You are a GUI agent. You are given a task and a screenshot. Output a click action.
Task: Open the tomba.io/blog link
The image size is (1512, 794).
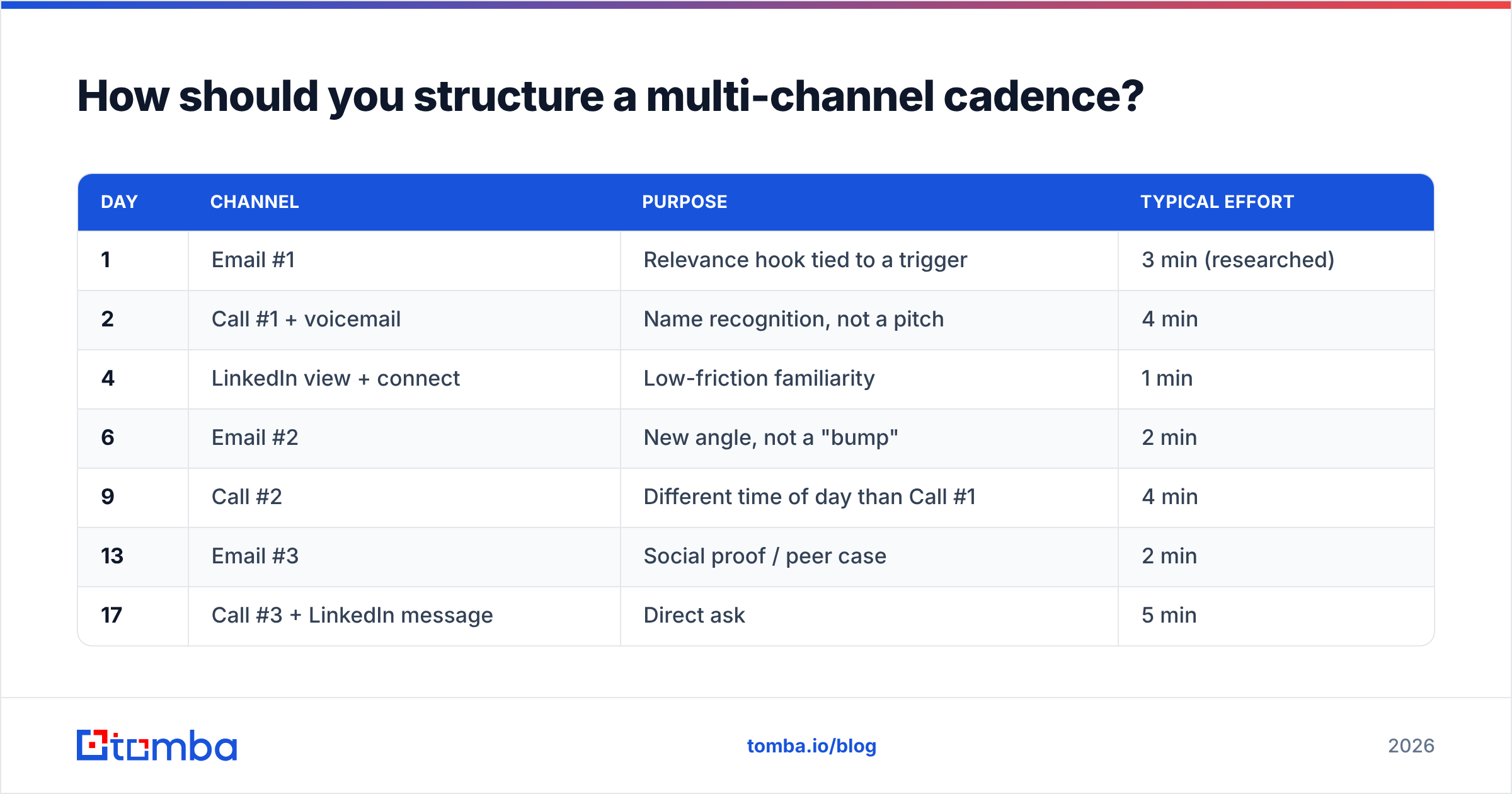811,746
